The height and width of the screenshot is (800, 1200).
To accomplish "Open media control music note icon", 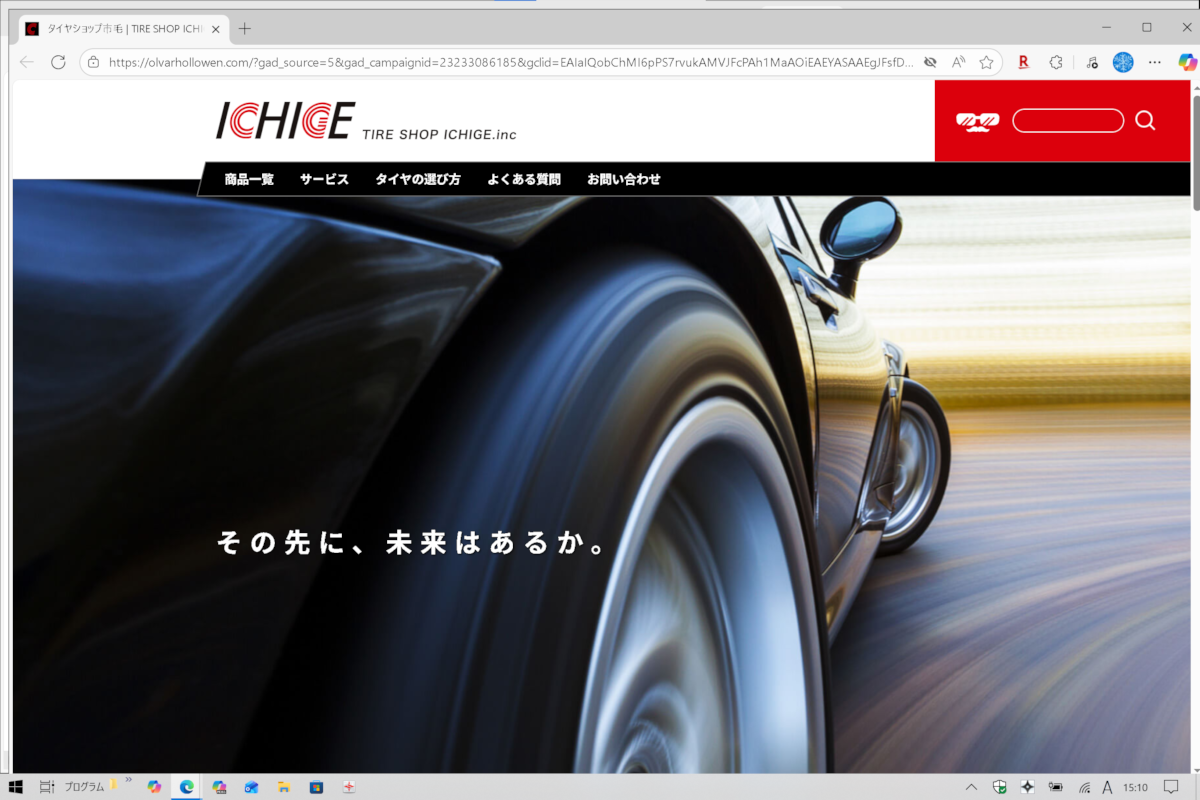I will pyautogui.click(x=1091, y=62).
